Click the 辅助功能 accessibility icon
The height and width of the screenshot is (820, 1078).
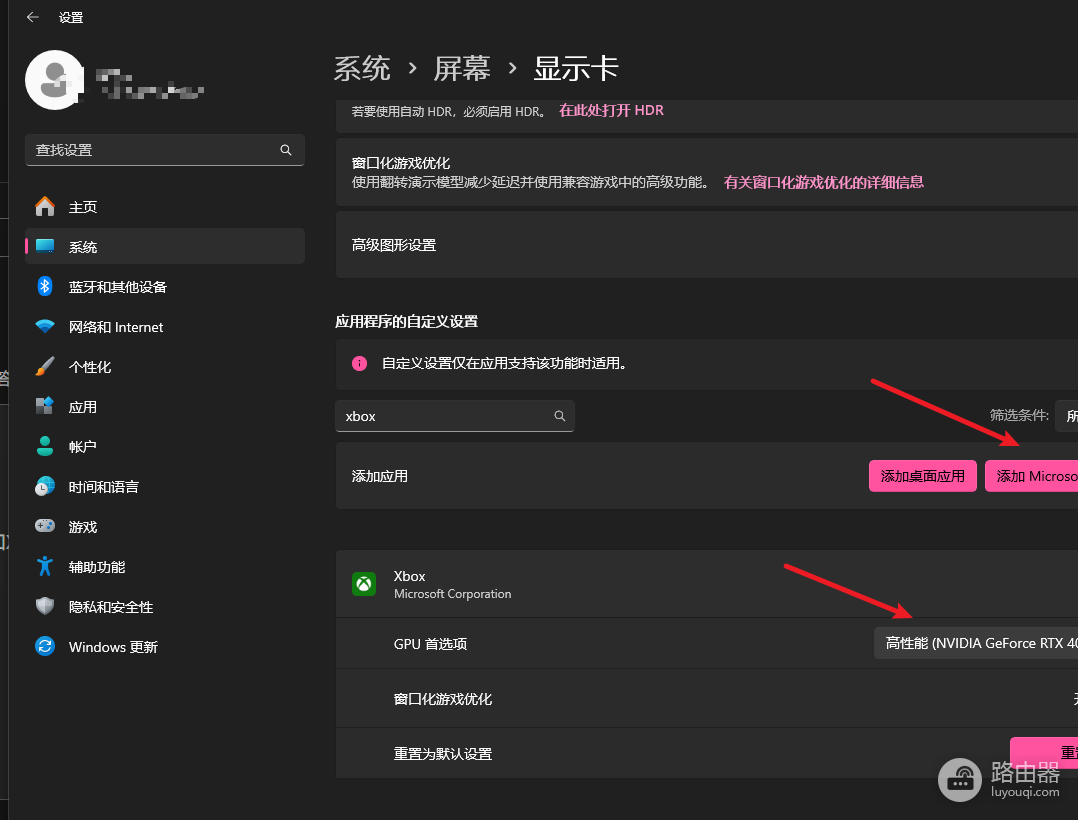coord(45,566)
